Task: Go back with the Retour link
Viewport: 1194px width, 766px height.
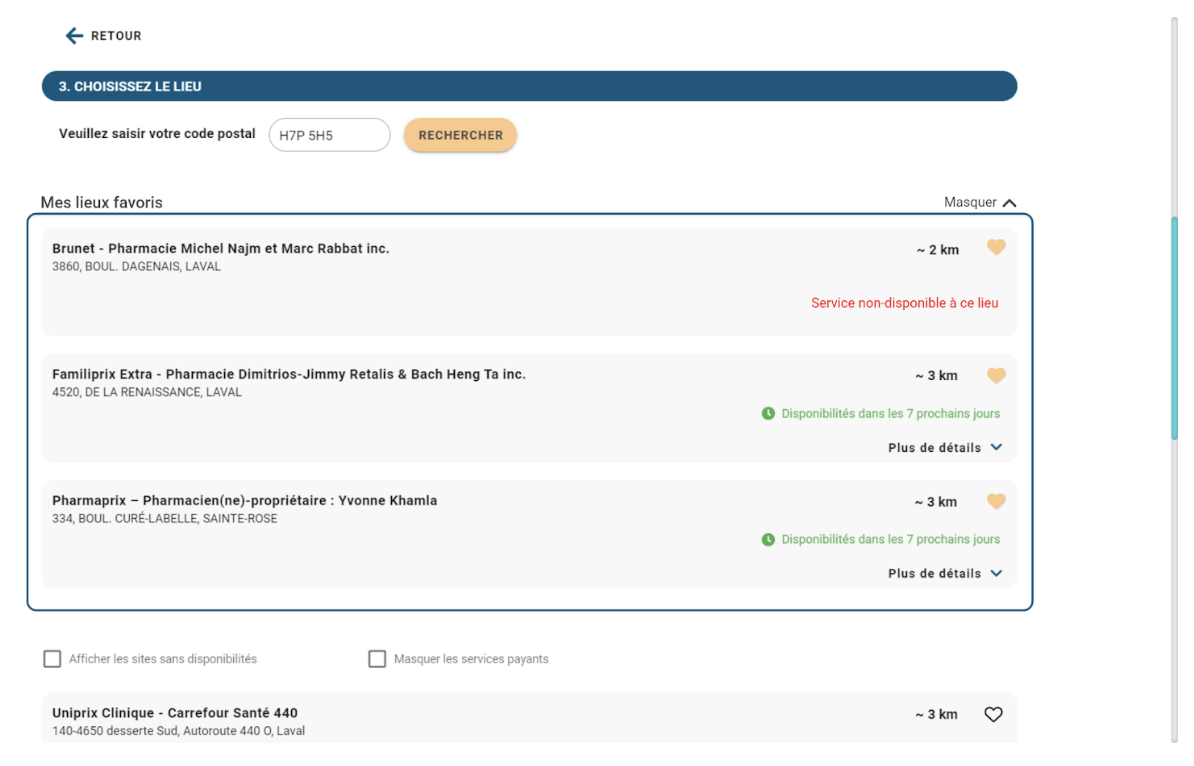Action: (x=104, y=36)
